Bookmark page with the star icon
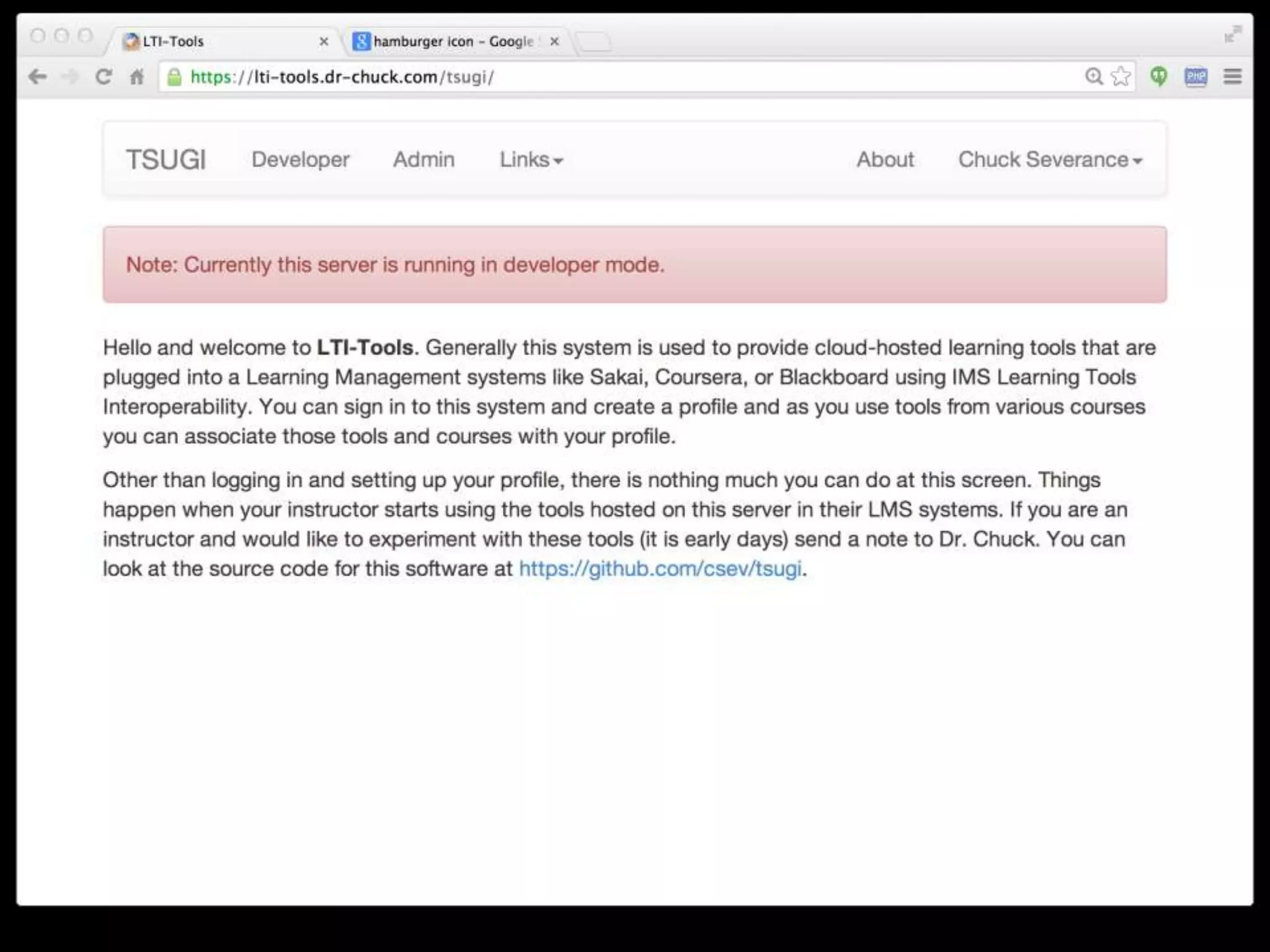 coord(1121,76)
